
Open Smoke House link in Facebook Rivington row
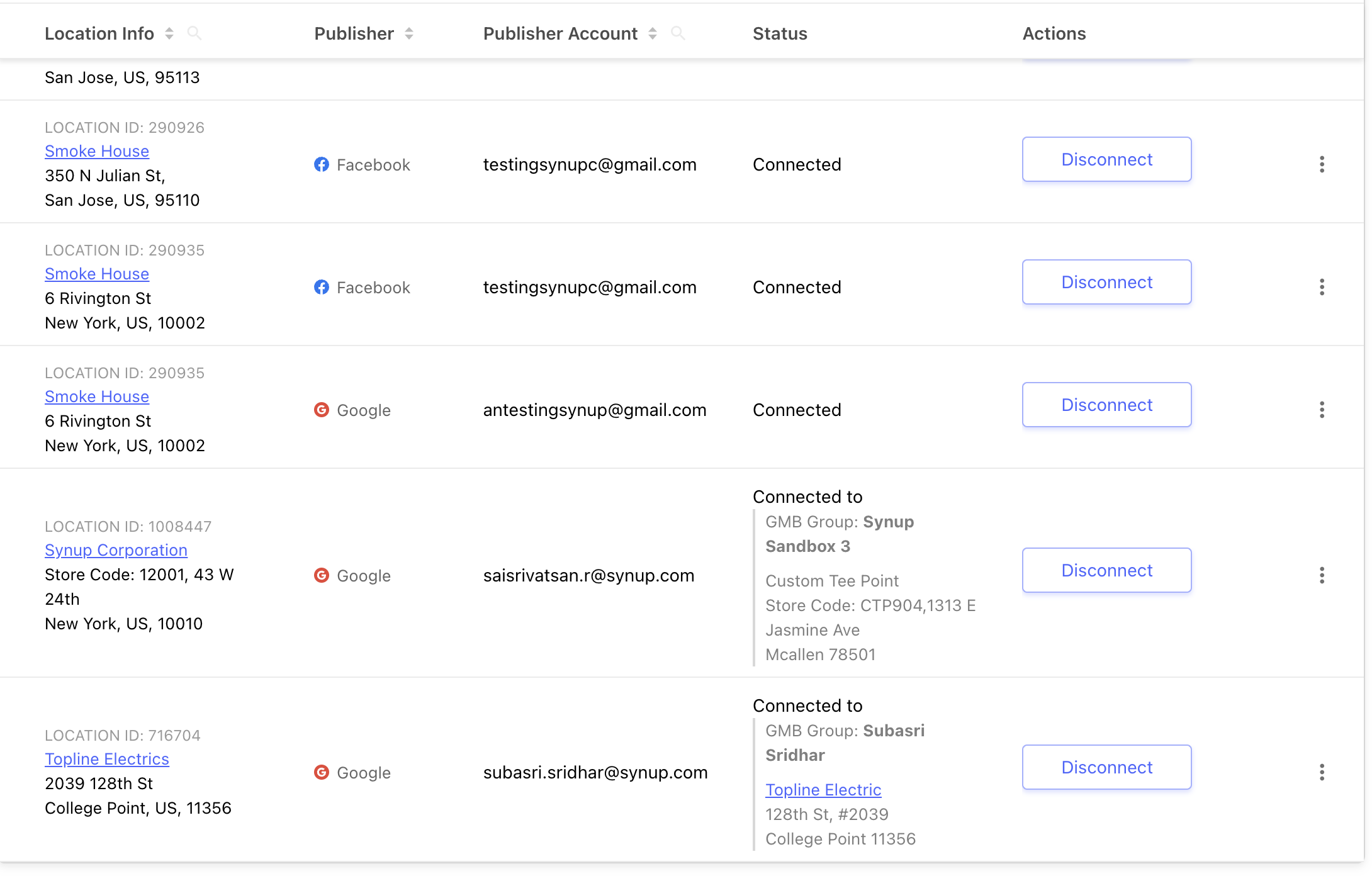pos(97,274)
